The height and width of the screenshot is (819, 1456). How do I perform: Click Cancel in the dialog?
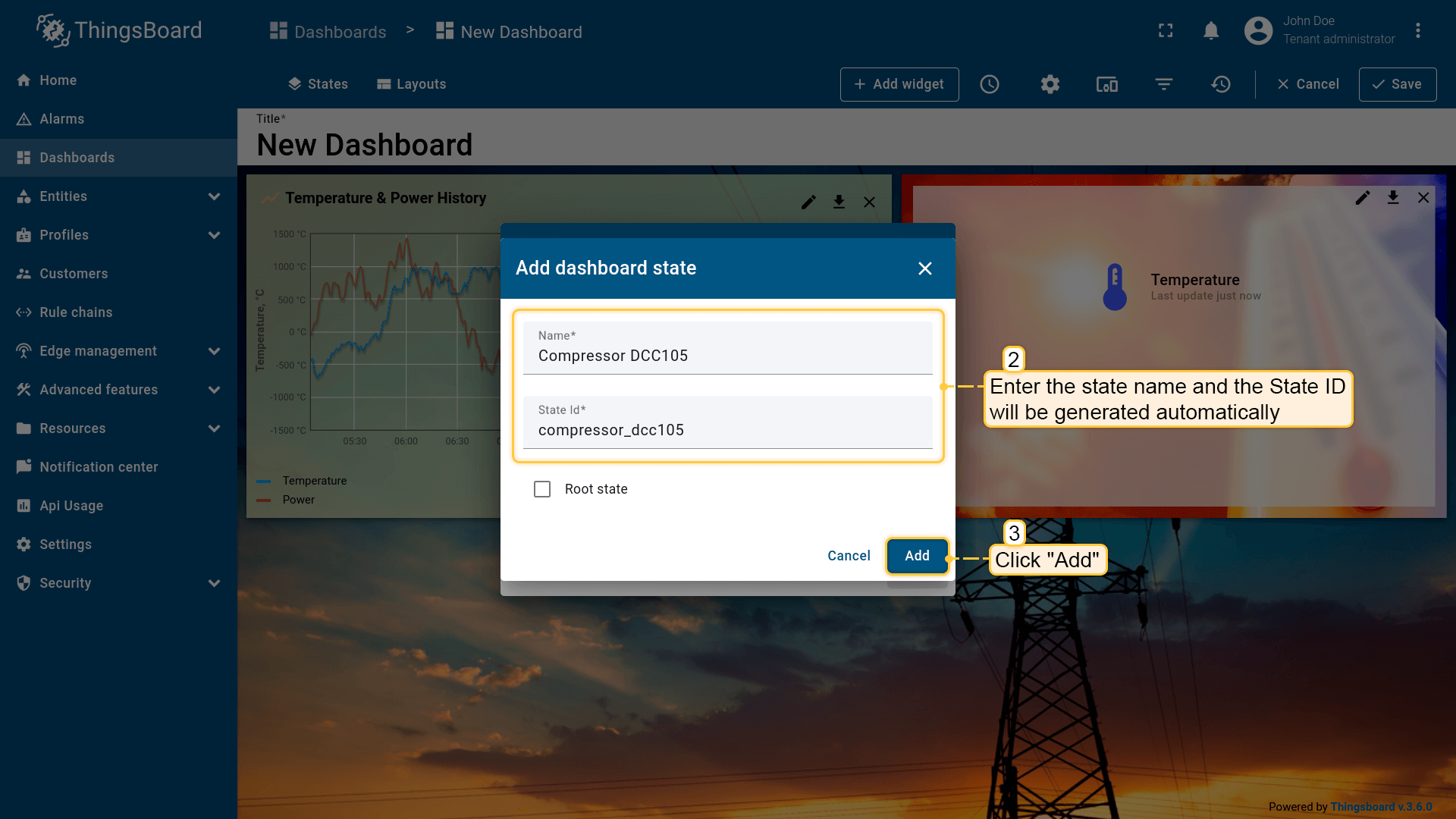(849, 556)
